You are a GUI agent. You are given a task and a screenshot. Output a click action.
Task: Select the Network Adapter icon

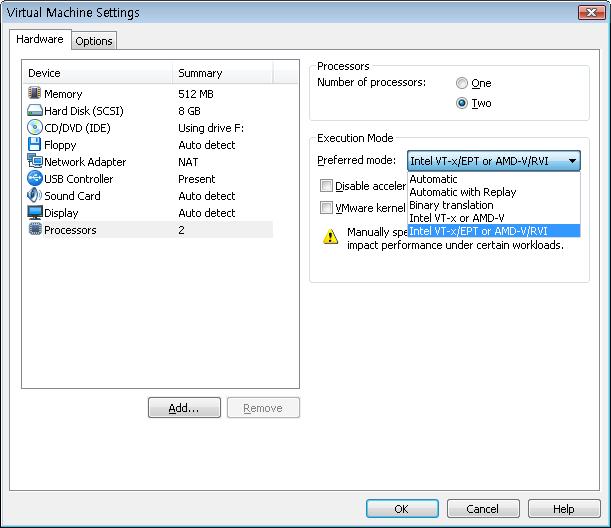click(35, 161)
